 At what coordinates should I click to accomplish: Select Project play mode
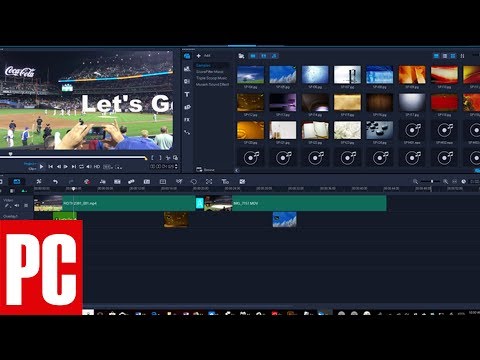[30, 164]
